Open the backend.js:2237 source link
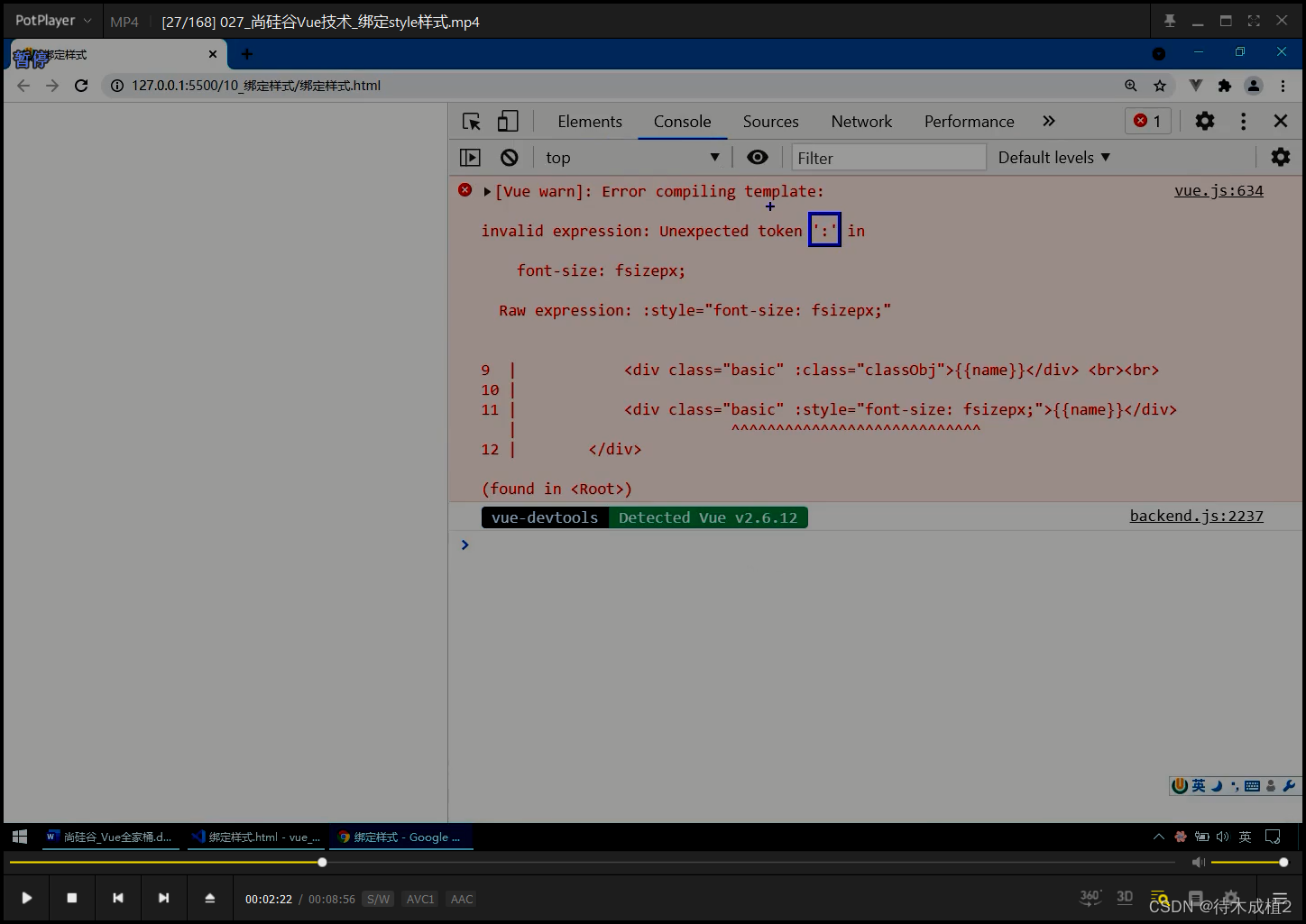Image resolution: width=1306 pixels, height=924 pixels. coord(1196,517)
